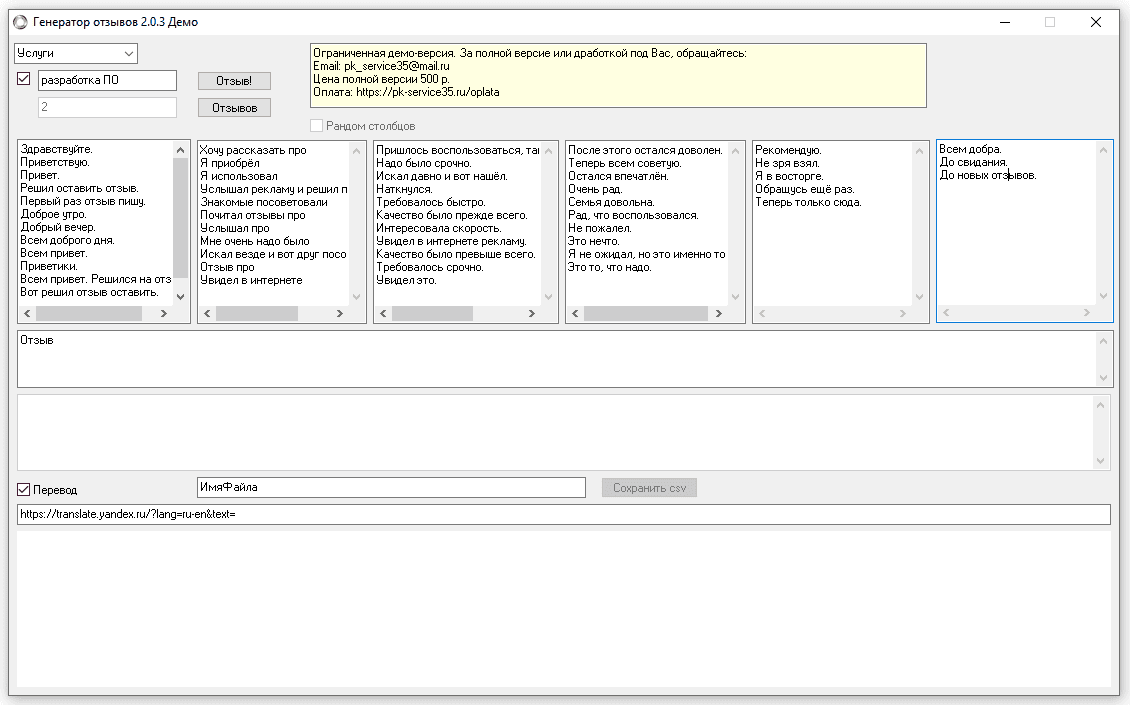Select the line Теперь всем советую.
1130x705 pixels.
(x=625, y=163)
